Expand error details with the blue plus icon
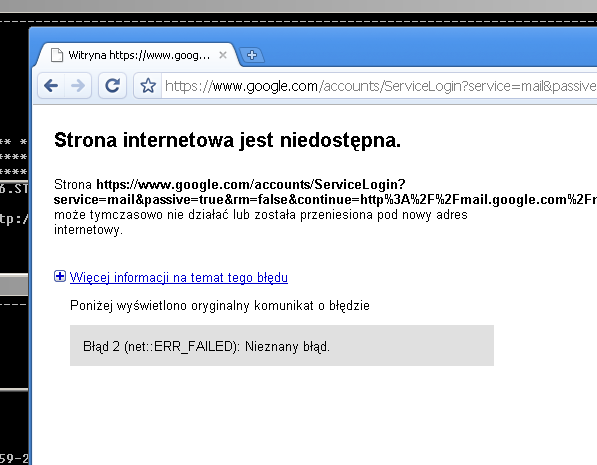 60,276
